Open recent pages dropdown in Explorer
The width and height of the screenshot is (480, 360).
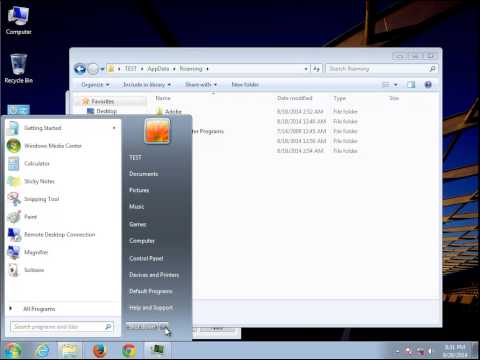click(102, 69)
